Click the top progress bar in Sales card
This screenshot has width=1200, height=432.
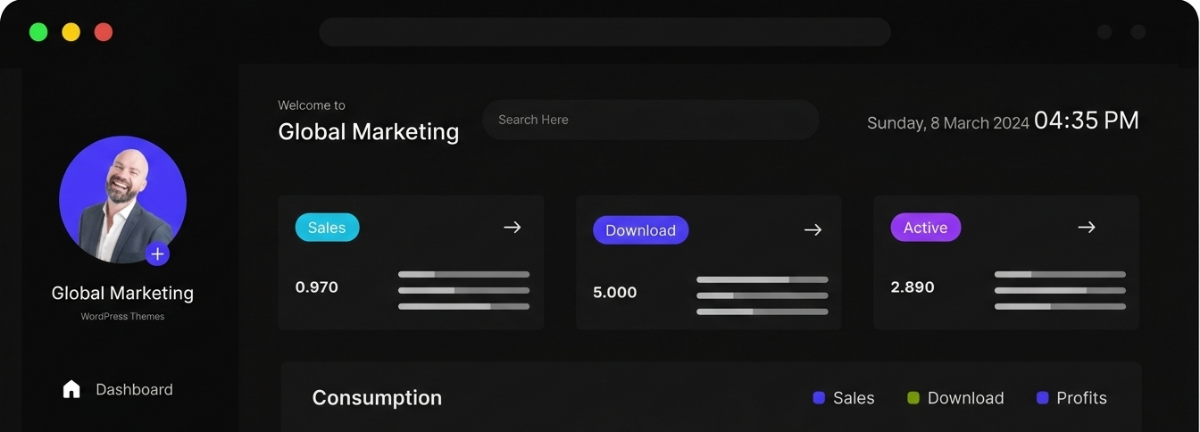464,274
